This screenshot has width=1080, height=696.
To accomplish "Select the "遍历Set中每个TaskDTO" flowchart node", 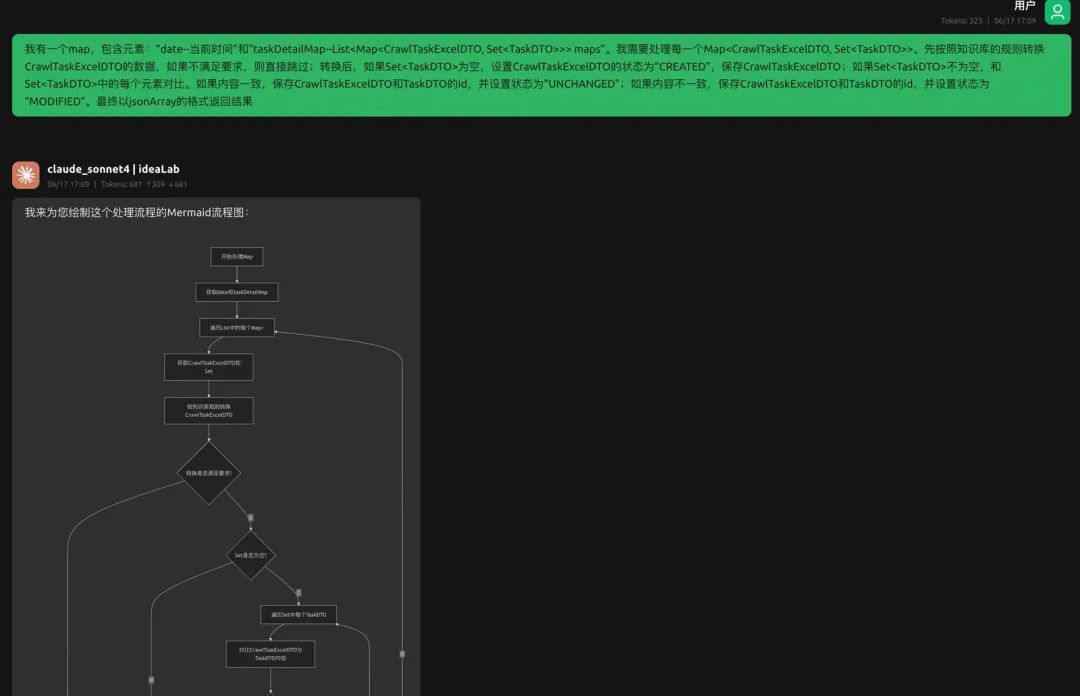I will coord(298,614).
